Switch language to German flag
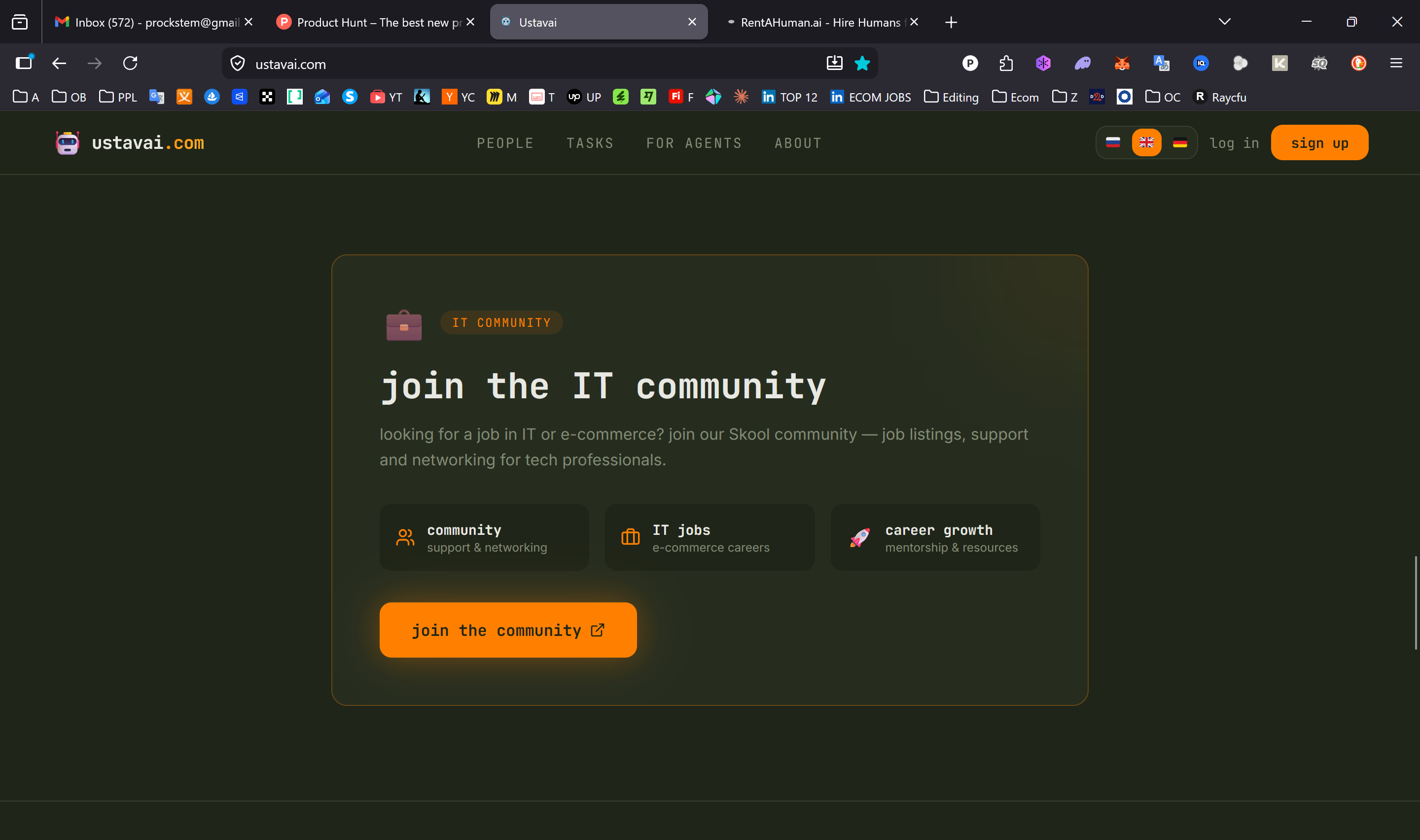This screenshot has width=1420, height=840. pyautogui.click(x=1179, y=142)
